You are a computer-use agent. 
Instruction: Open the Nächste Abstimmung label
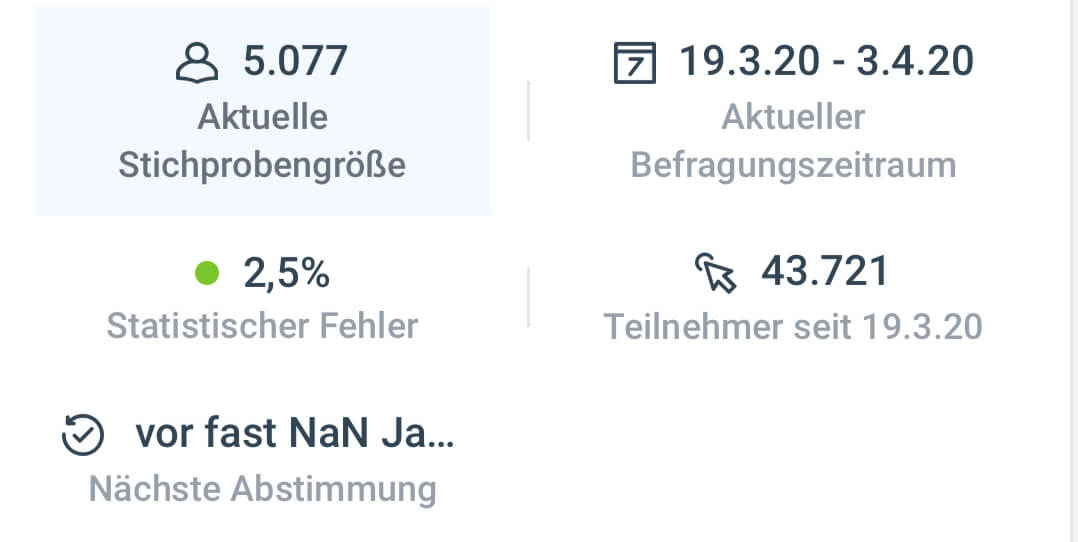[x=262, y=489]
